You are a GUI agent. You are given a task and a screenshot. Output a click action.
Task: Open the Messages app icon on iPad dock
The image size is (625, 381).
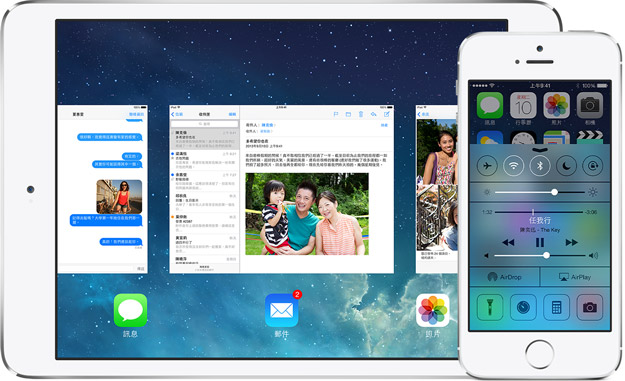[130, 310]
